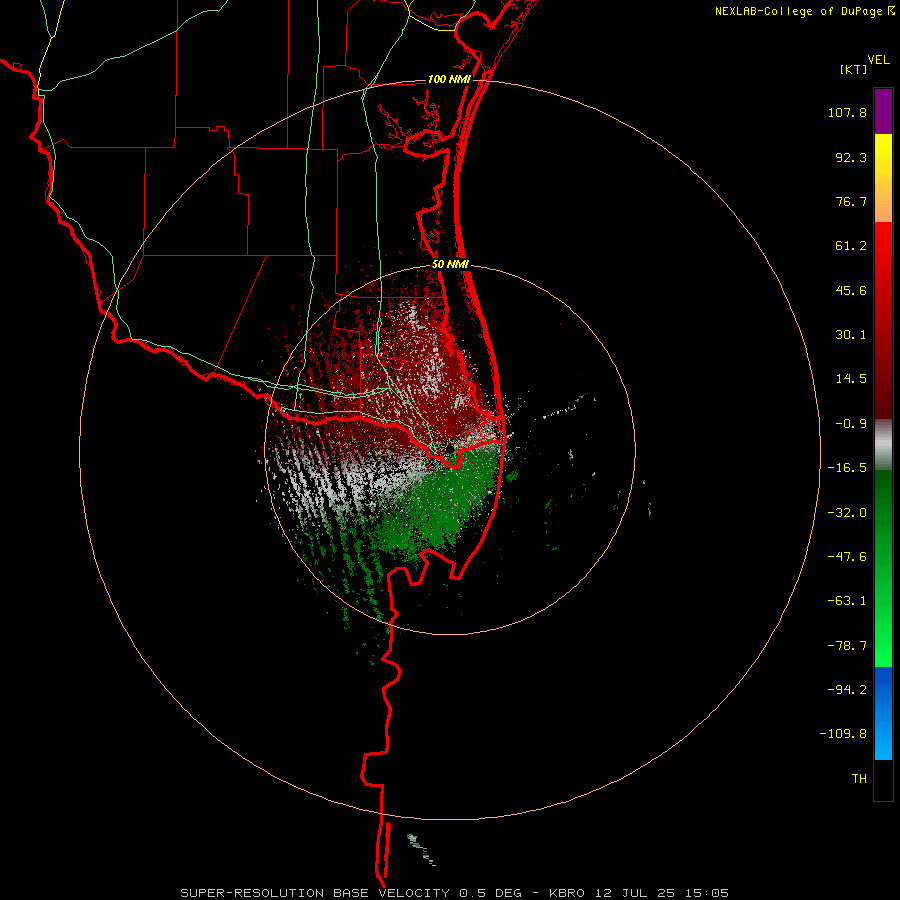Click the -32.0 legend value
The width and height of the screenshot is (900, 900).
(847, 513)
